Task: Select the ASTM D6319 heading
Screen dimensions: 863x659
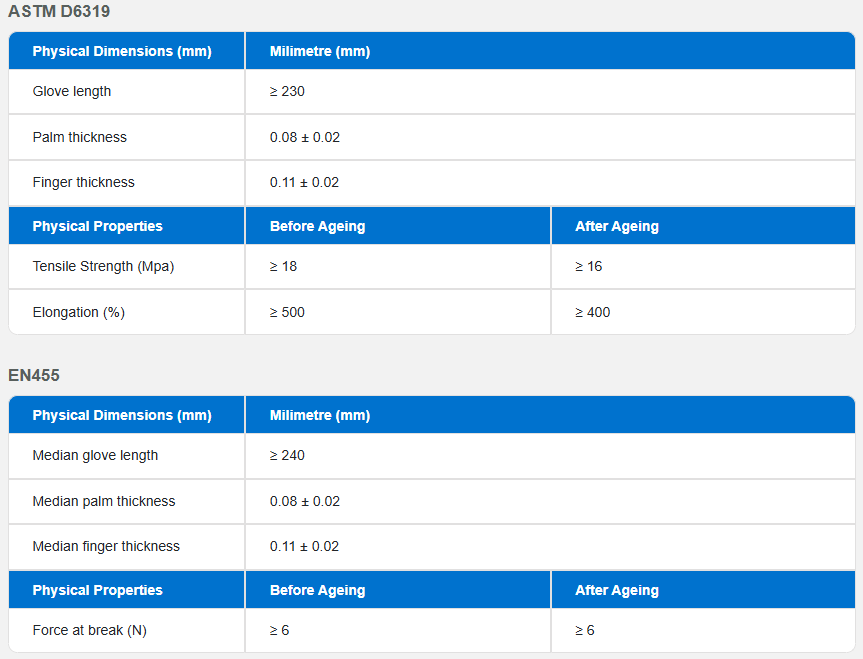Action: point(59,11)
